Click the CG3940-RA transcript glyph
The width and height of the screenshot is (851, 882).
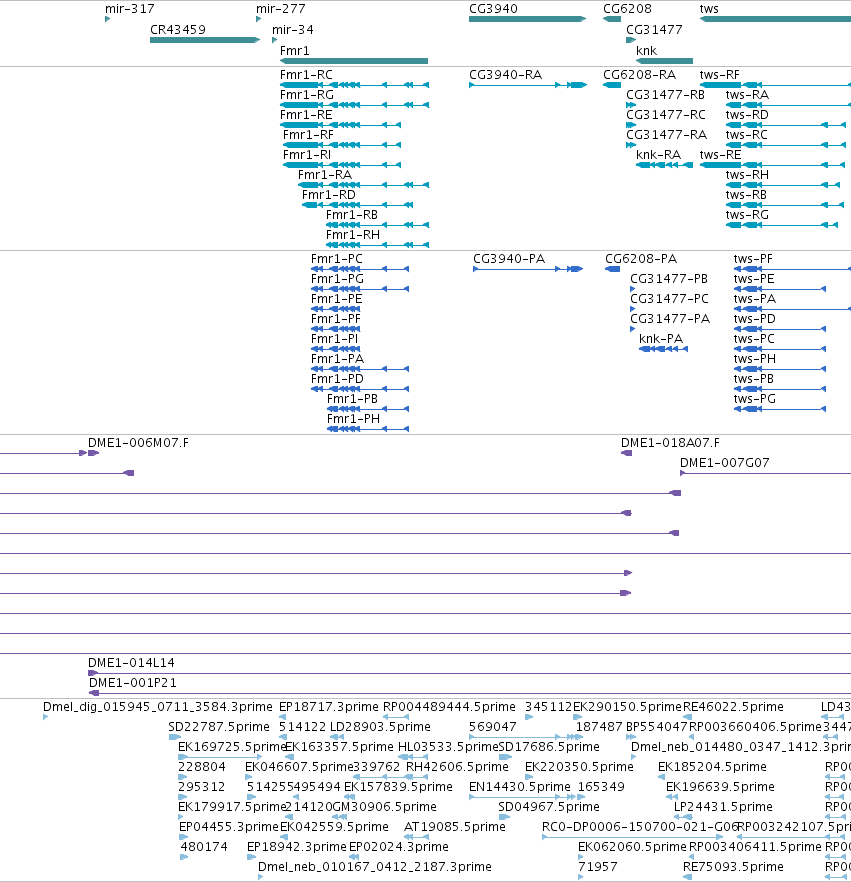coord(528,85)
